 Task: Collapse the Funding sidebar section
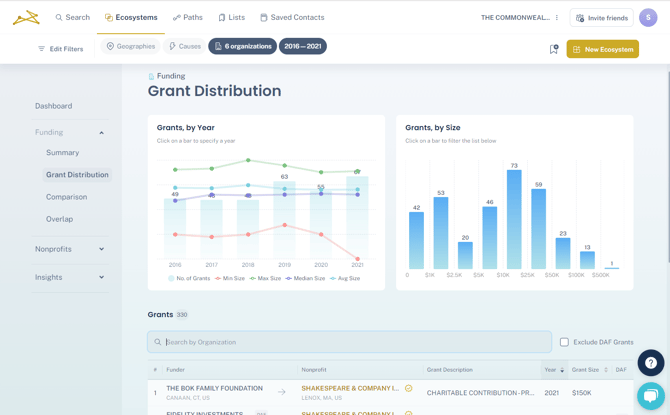pos(101,132)
